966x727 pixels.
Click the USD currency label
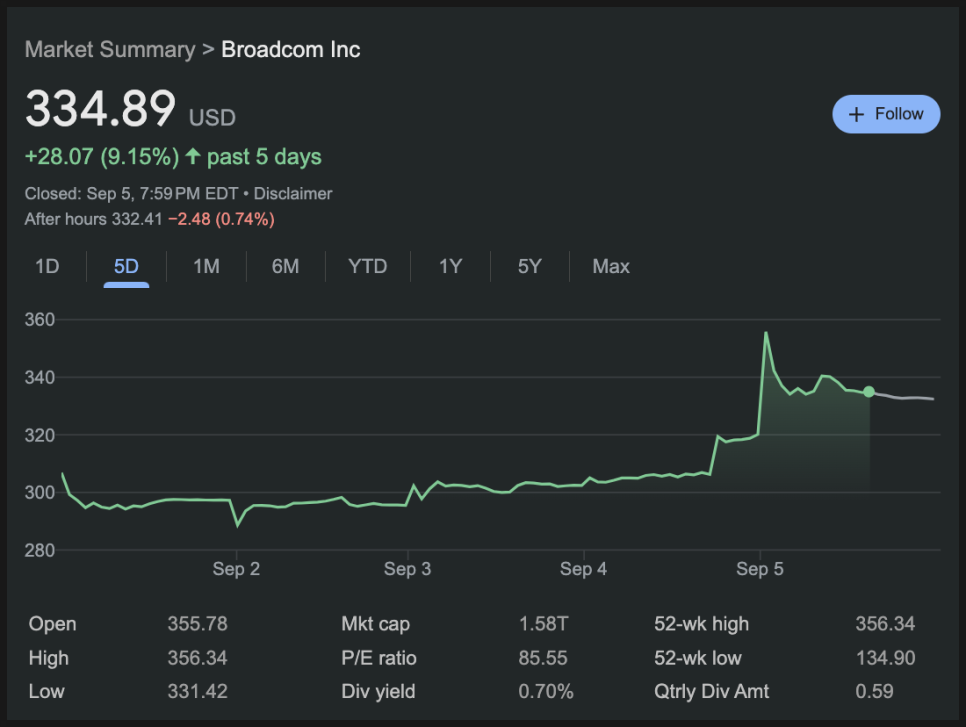pyautogui.click(x=212, y=117)
